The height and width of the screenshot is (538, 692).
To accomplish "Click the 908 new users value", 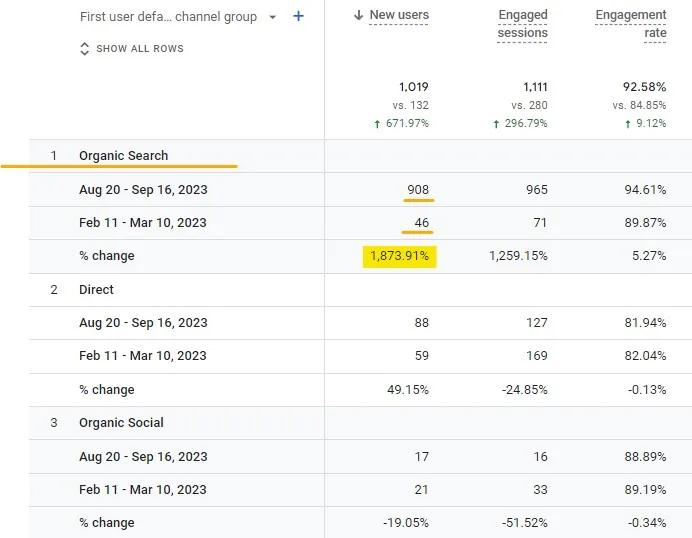I will (418, 190).
